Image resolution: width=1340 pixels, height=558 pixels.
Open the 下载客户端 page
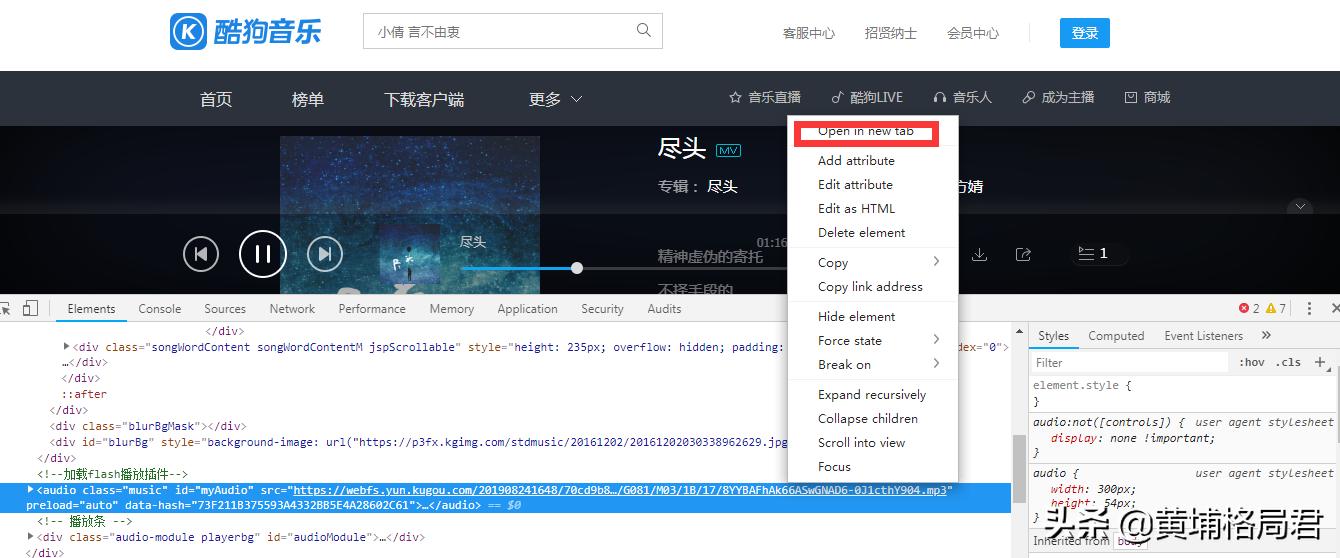(x=424, y=99)
